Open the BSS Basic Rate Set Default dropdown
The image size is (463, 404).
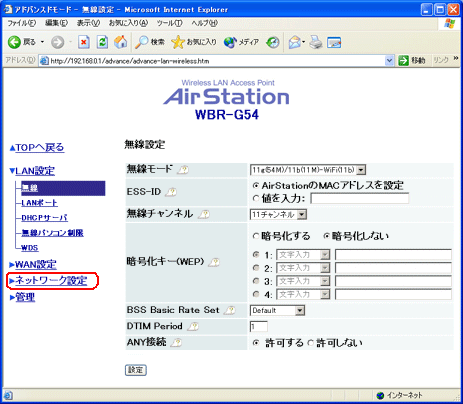277,311
